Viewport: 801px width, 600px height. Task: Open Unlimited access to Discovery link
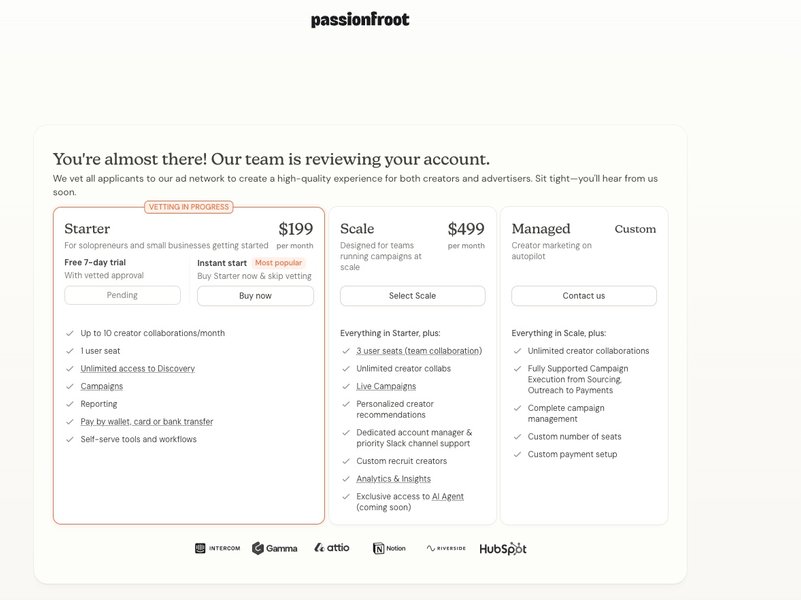tap(137, 369)
